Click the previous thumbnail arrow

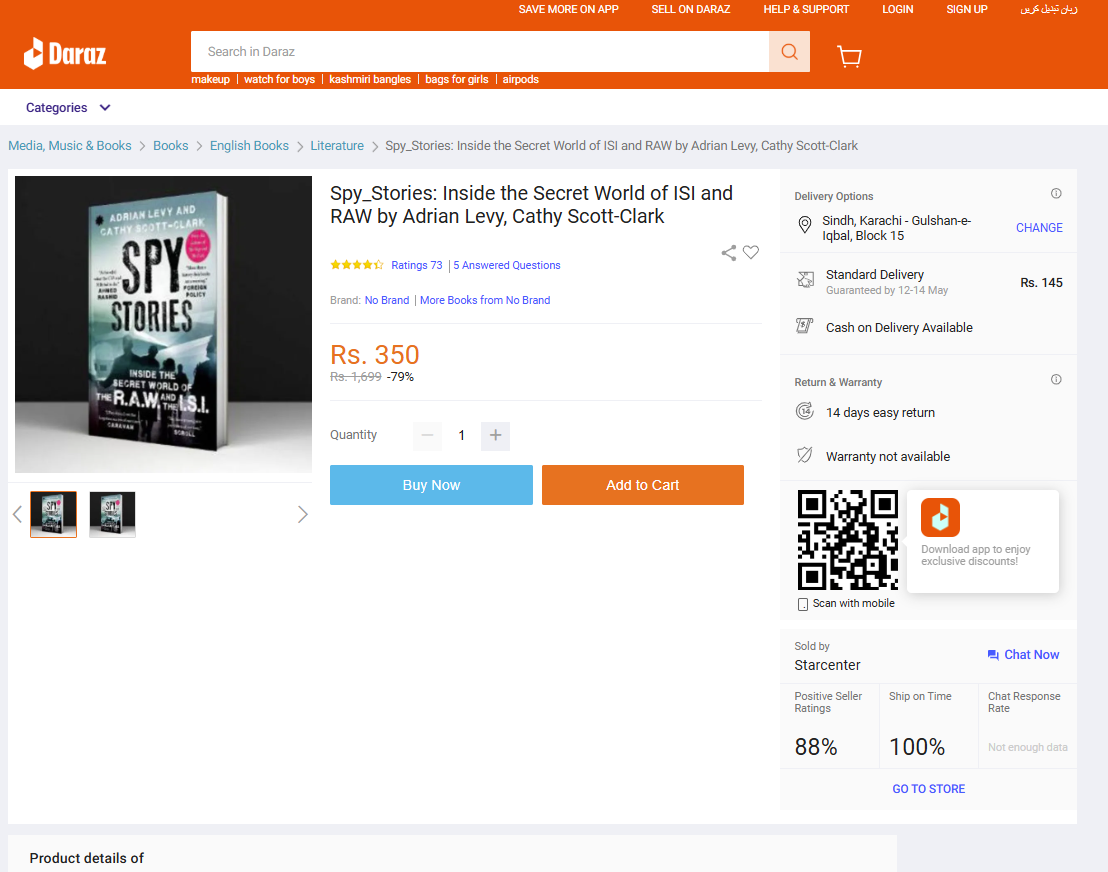tap(18, 514)
